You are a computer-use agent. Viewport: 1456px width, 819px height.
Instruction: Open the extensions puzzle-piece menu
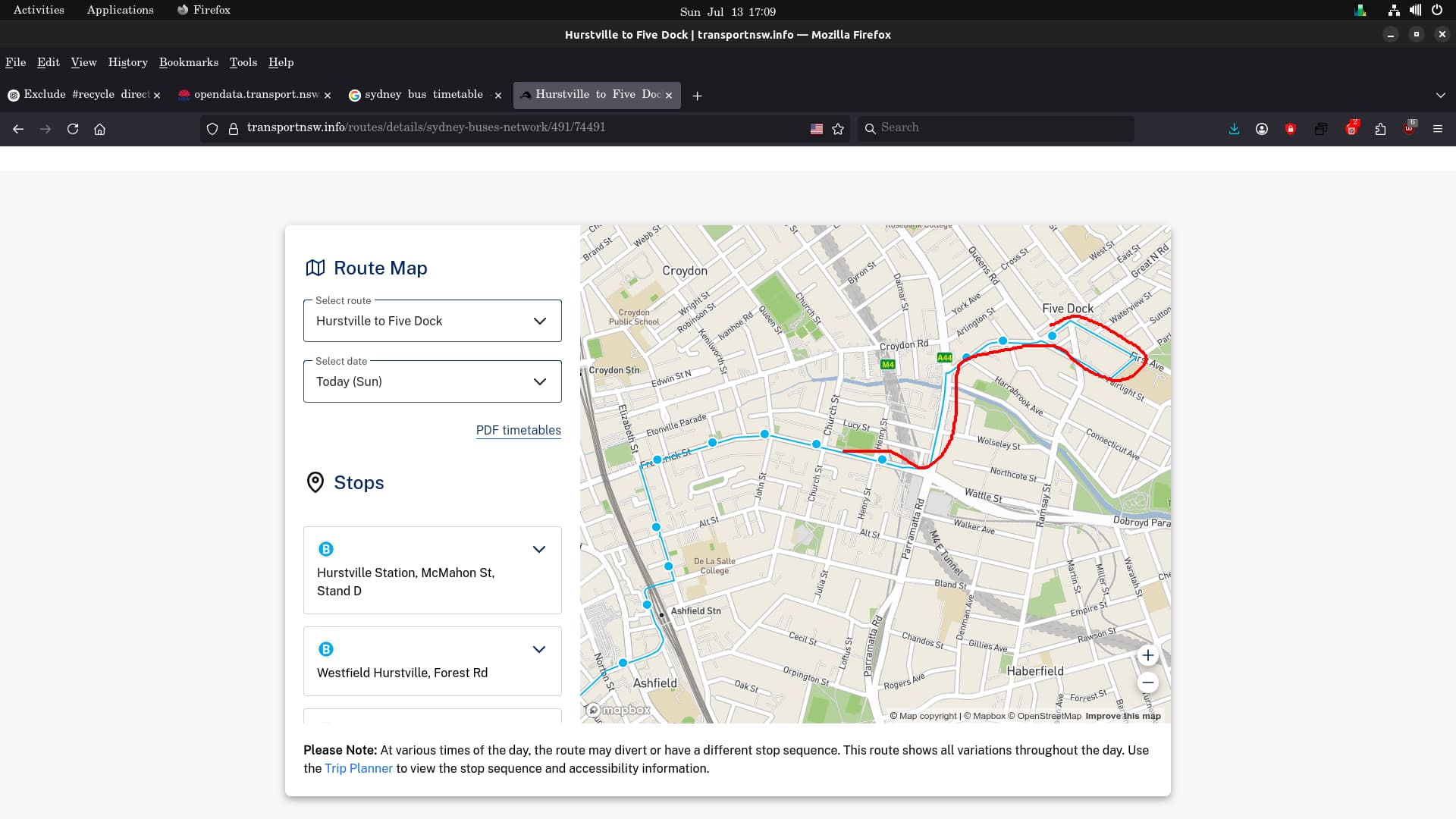pyautogui.click(x=1380, y=129)
